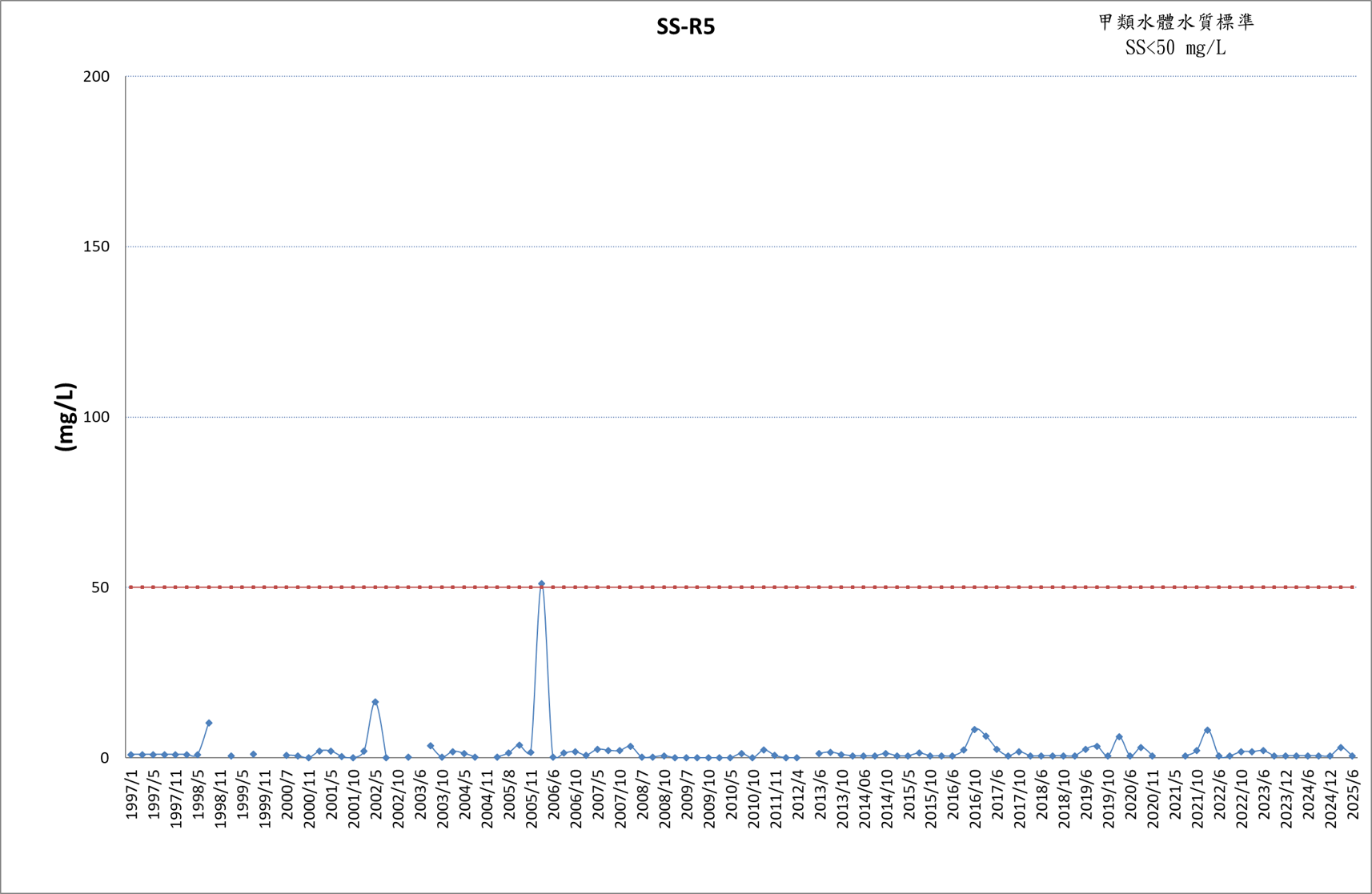This screenshot has height=894, width=1372.
Task: Click the x-axis label 2014/06
Action: coord(865,799)
